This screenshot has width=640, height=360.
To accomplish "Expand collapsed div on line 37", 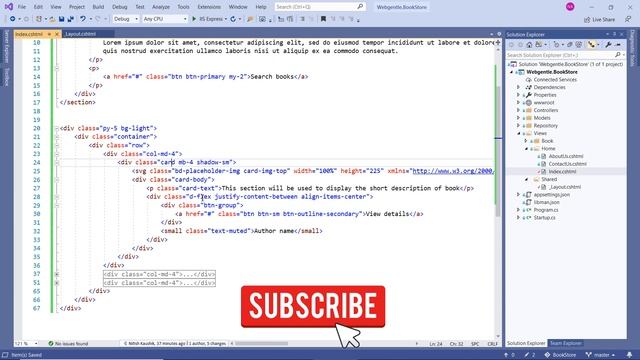I will click(x=57, y=274).
